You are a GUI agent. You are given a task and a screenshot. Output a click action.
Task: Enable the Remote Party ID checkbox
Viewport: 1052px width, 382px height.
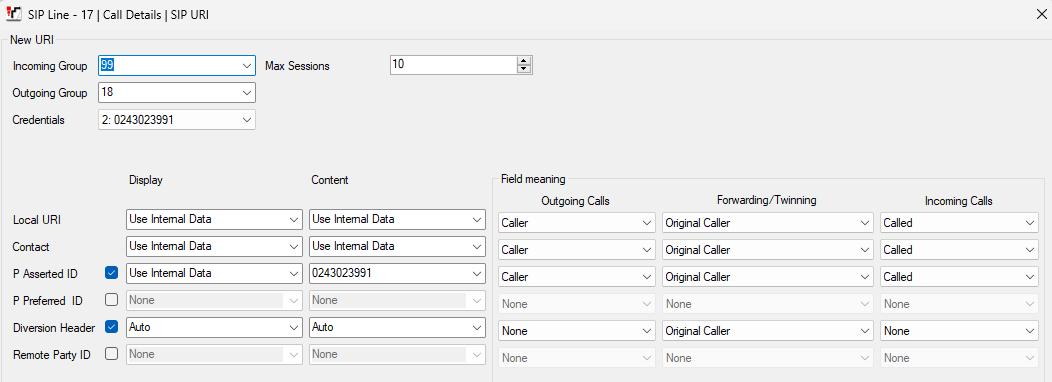111,354
